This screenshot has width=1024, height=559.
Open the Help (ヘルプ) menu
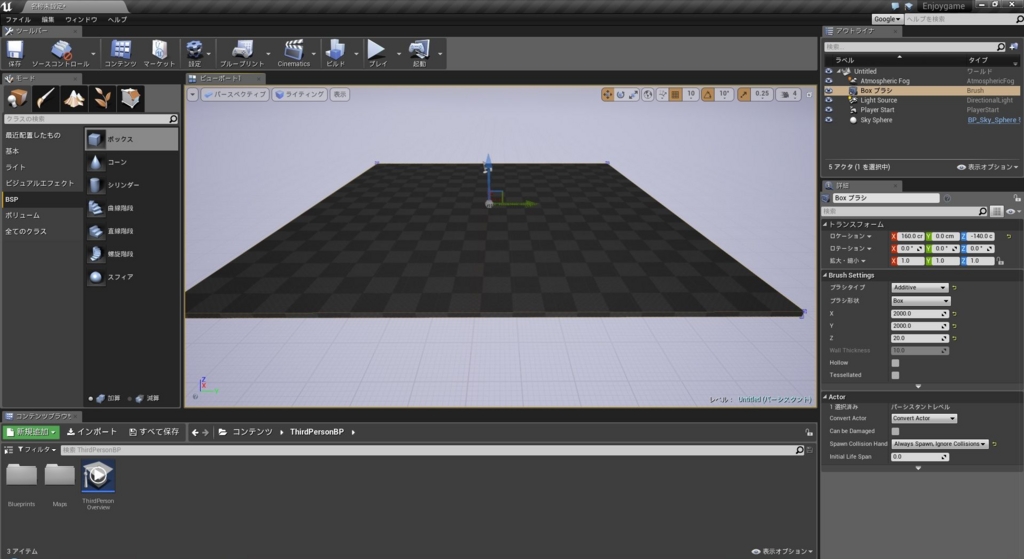[118, 20]
